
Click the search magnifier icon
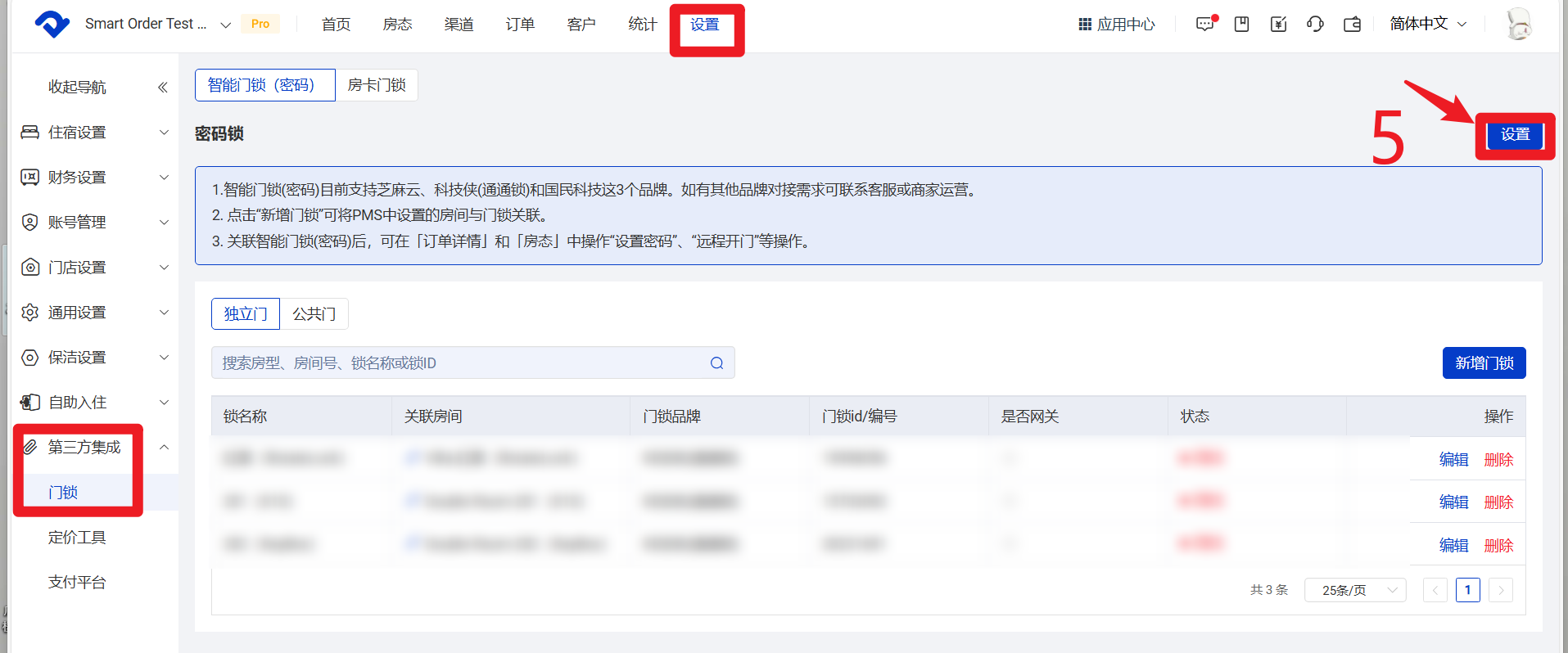(716, 363)
